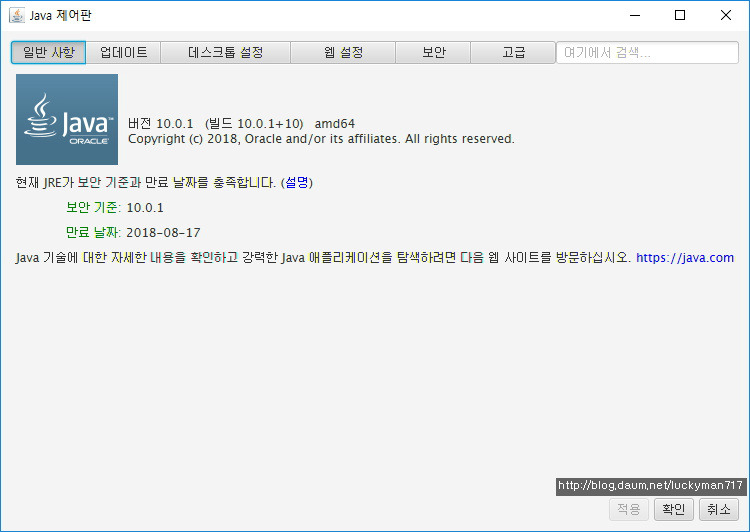Click the amd64 architecture text

pos(335,124)
